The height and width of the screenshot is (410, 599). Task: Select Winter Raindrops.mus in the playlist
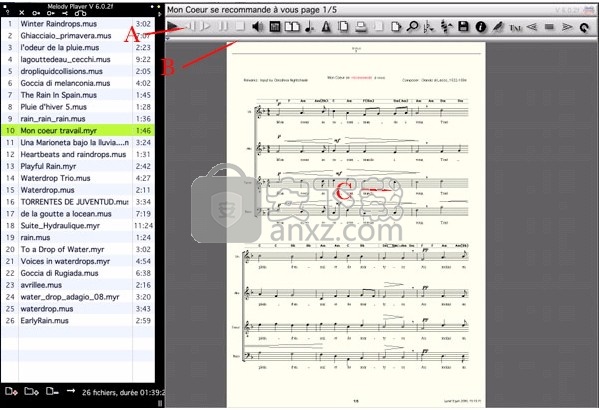[x=78, y=24]
